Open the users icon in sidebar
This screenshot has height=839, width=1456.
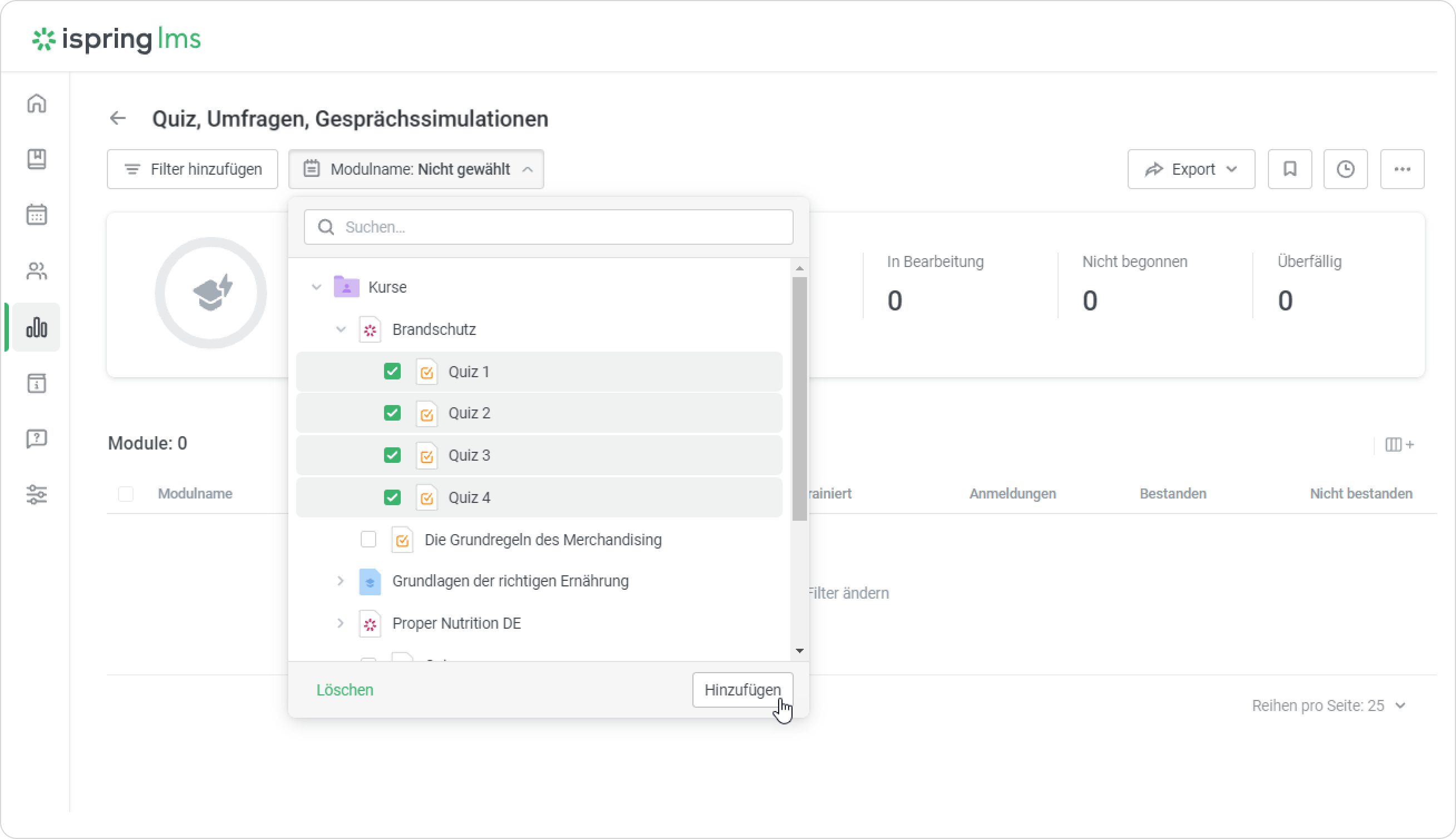36,271
